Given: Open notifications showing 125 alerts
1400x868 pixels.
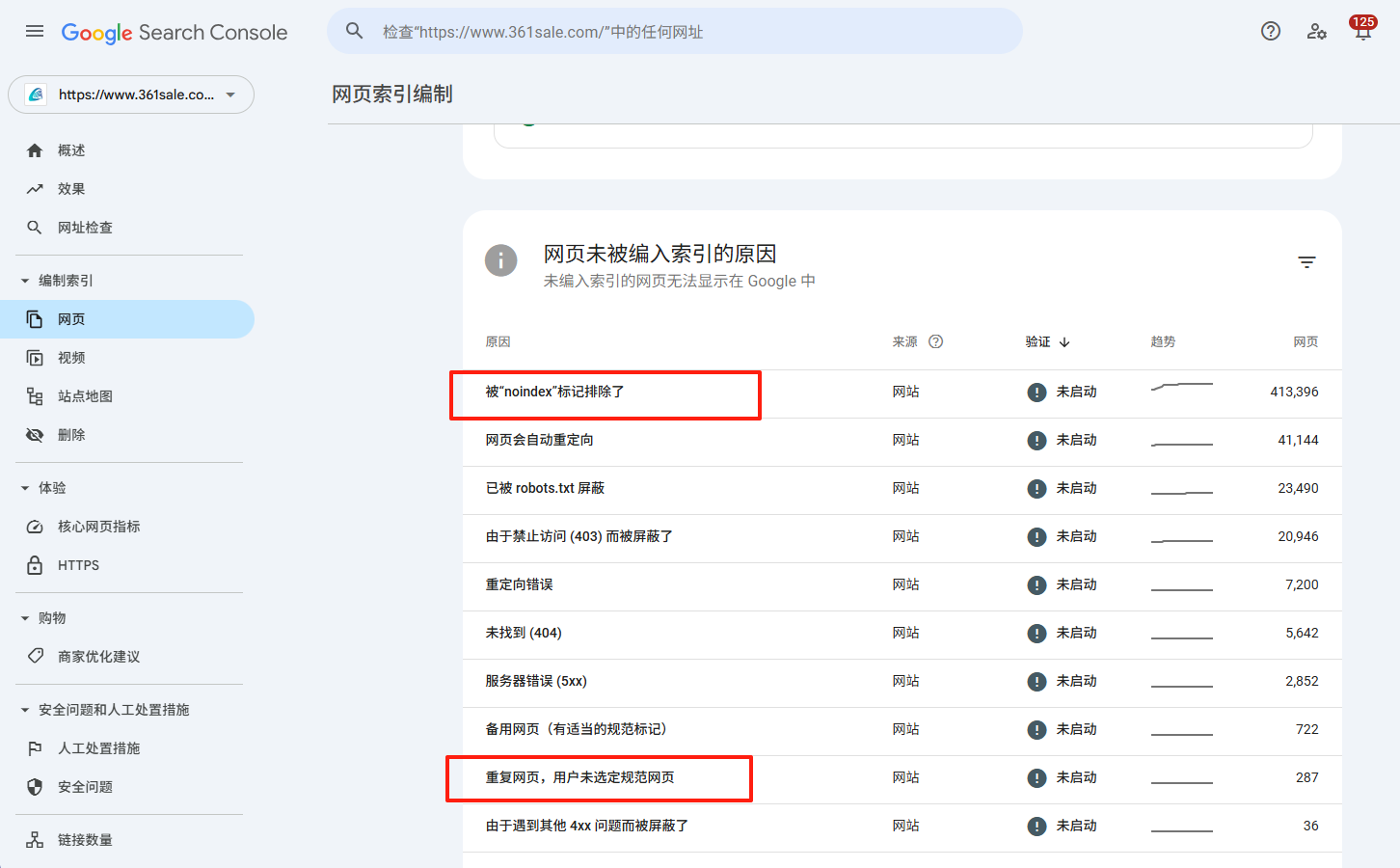Looking at the screenshot, I should pyautogui.click(x=1362, y=30).
